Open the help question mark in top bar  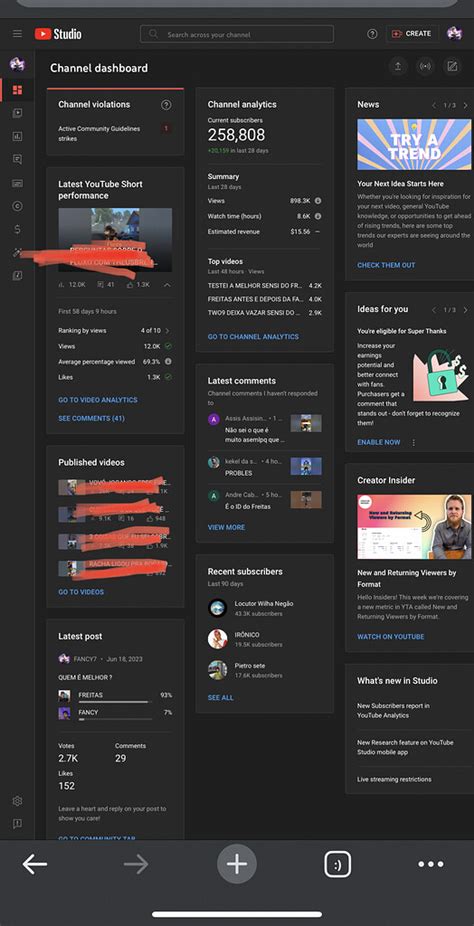[x=372, y=34]
